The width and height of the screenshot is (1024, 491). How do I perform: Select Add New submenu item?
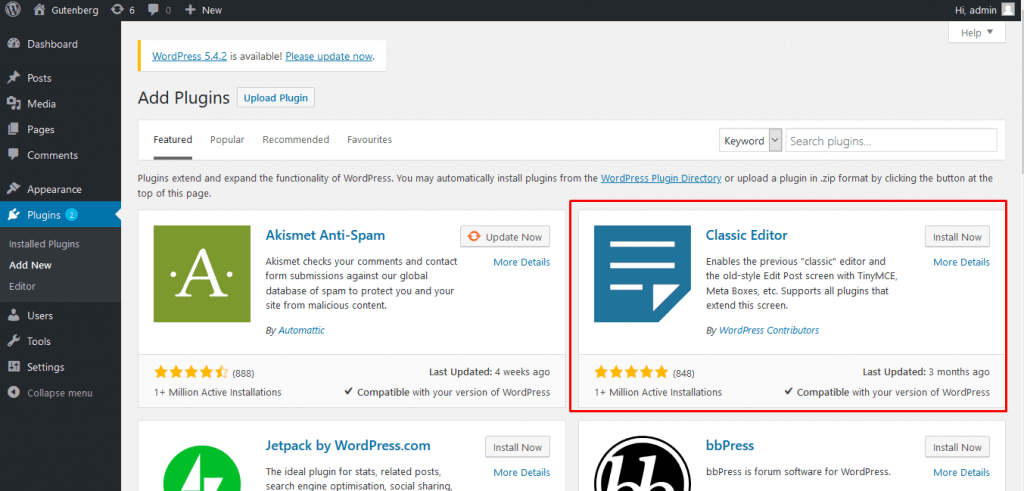pos(30,265)
